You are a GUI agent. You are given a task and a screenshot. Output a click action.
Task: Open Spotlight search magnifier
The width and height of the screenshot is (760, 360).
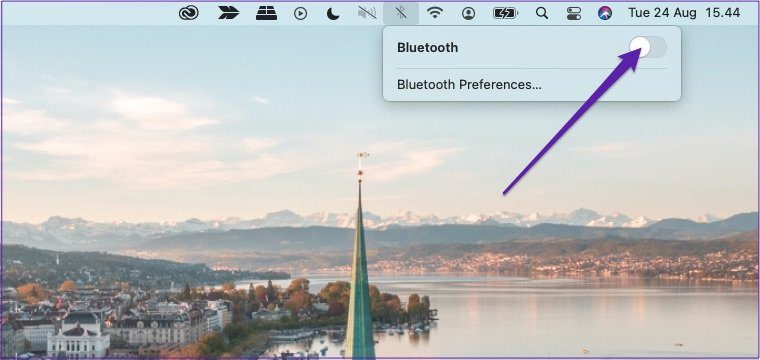(542, 13)
